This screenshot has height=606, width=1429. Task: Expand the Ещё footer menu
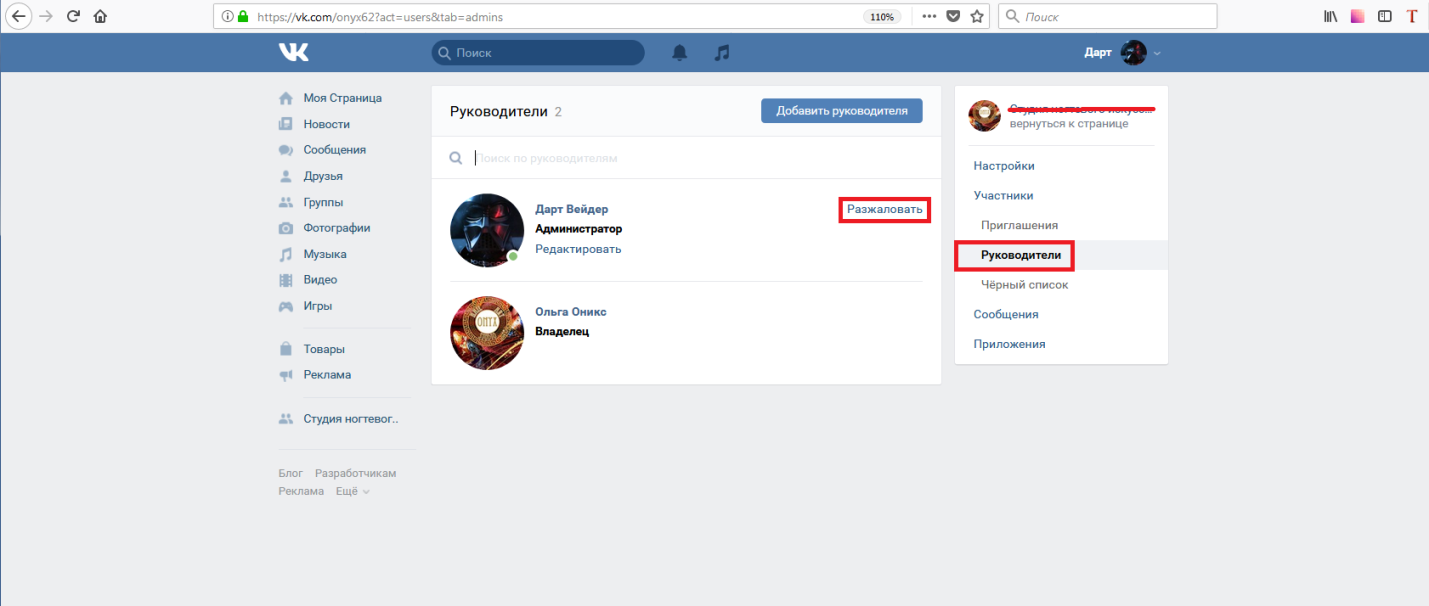tap(352, 491)
